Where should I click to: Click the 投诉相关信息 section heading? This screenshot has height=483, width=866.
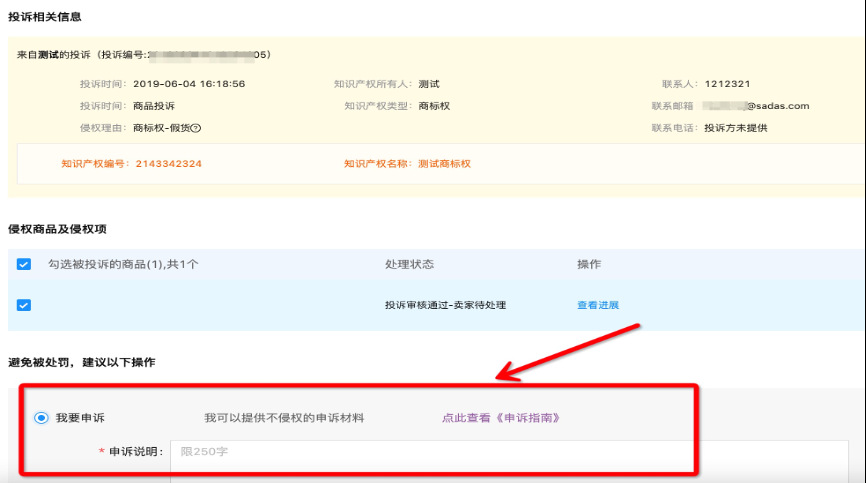(45, 17)
